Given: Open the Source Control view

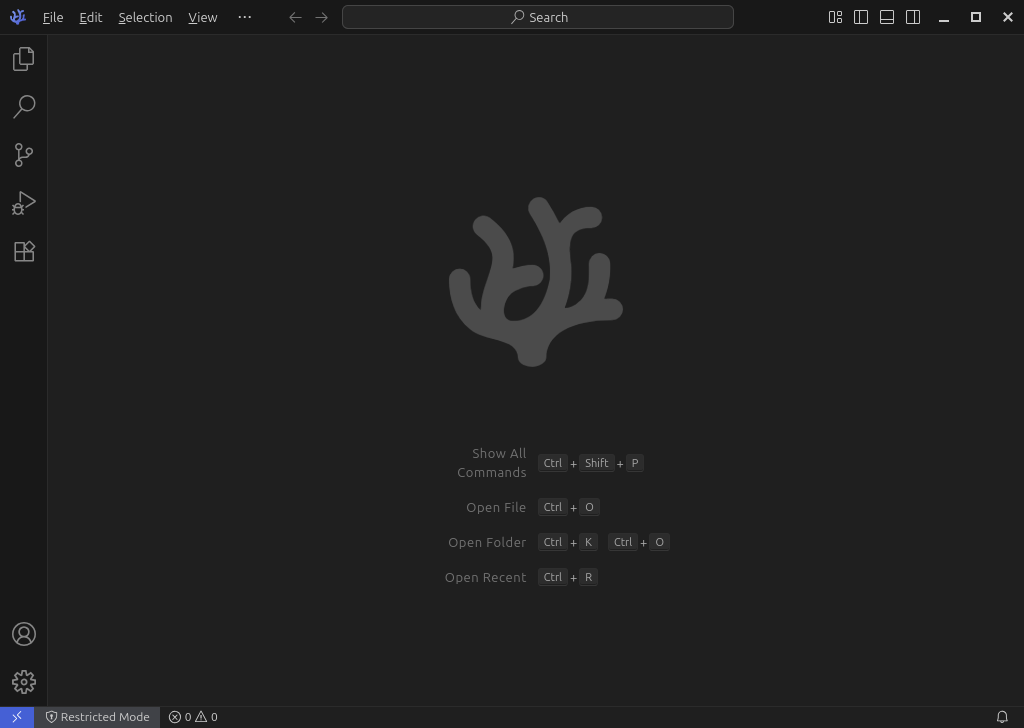Looking at the screenshot, I should 24,155.
